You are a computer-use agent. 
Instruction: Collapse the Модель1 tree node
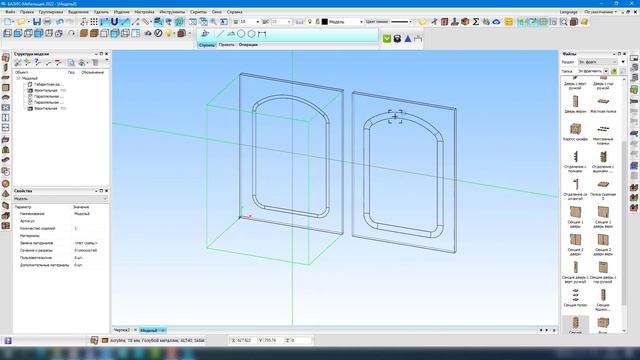18,78
